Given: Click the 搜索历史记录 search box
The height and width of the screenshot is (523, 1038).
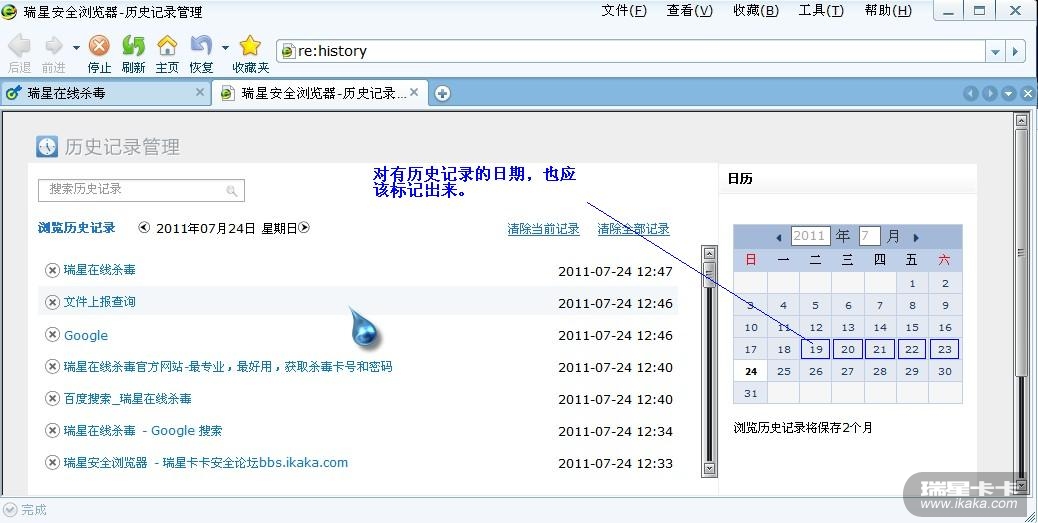Looking at the screenshot, I should pos(142,190).
